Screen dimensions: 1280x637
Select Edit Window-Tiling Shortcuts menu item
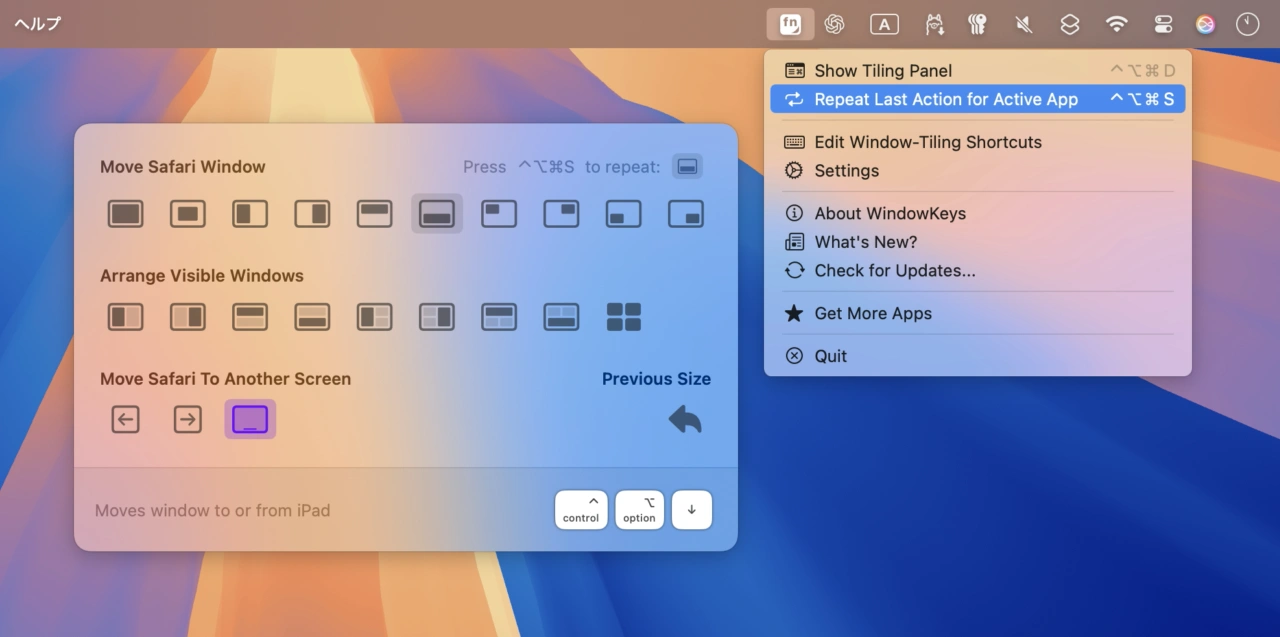pyautogui.click(x=927, y=142)
